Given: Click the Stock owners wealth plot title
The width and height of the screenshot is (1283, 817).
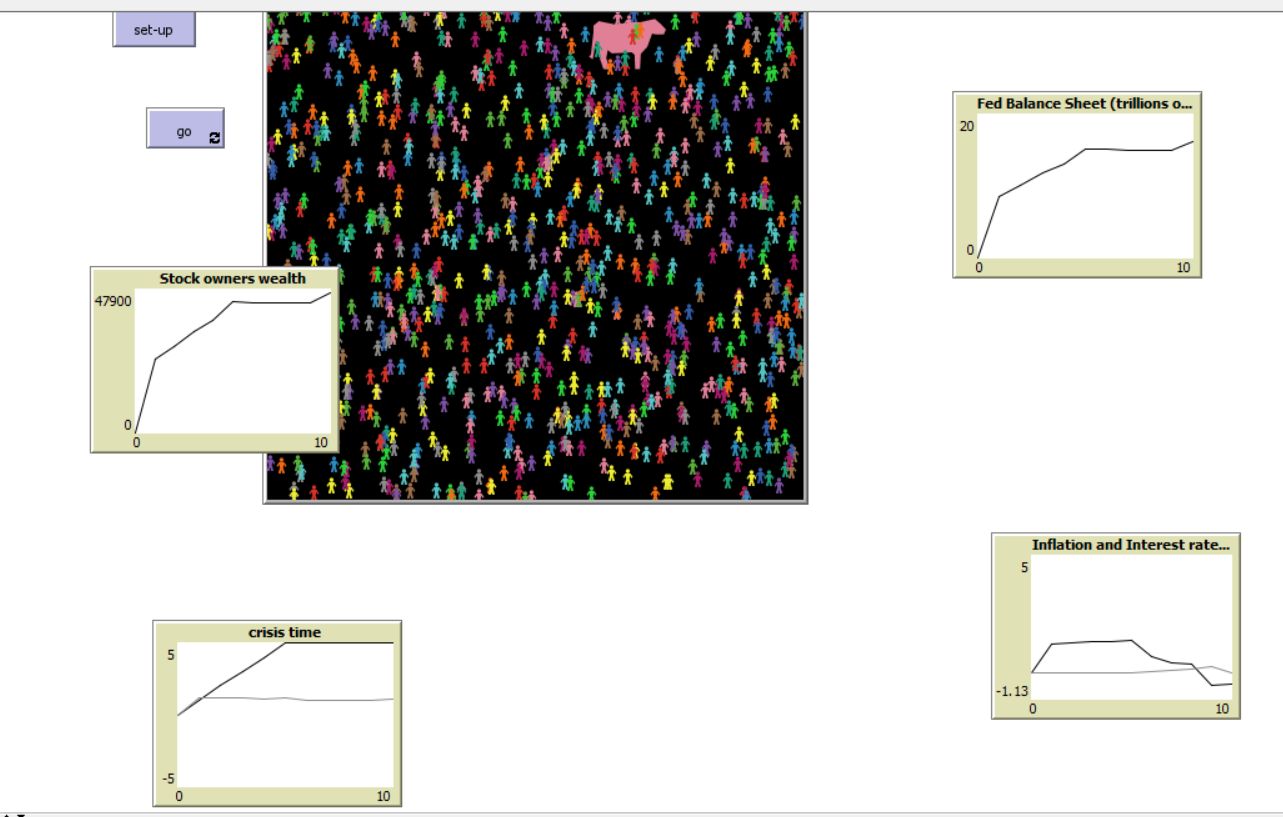Looking at the screenshot, I should [x=232, y=278].
